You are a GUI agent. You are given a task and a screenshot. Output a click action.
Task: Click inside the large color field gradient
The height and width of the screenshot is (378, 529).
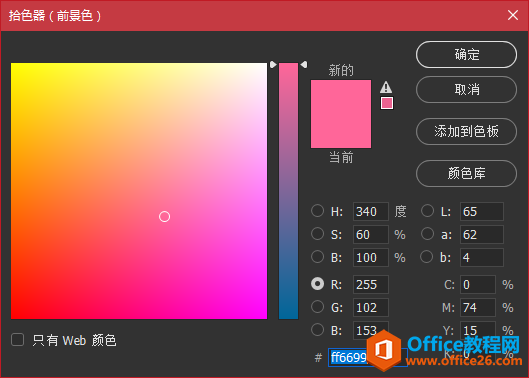[x=139, y=191]
